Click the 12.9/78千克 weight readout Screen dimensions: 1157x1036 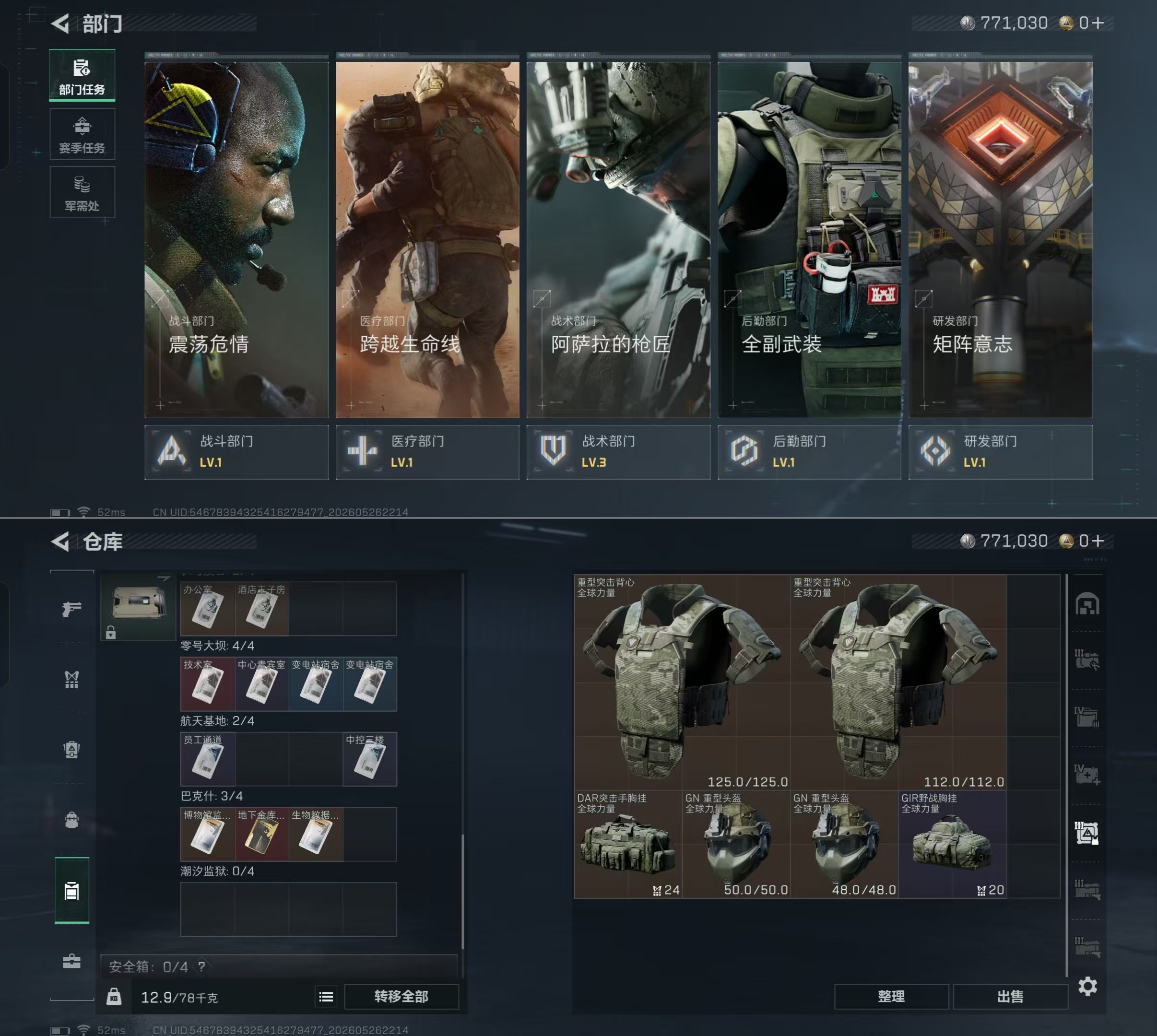point(179,997)
